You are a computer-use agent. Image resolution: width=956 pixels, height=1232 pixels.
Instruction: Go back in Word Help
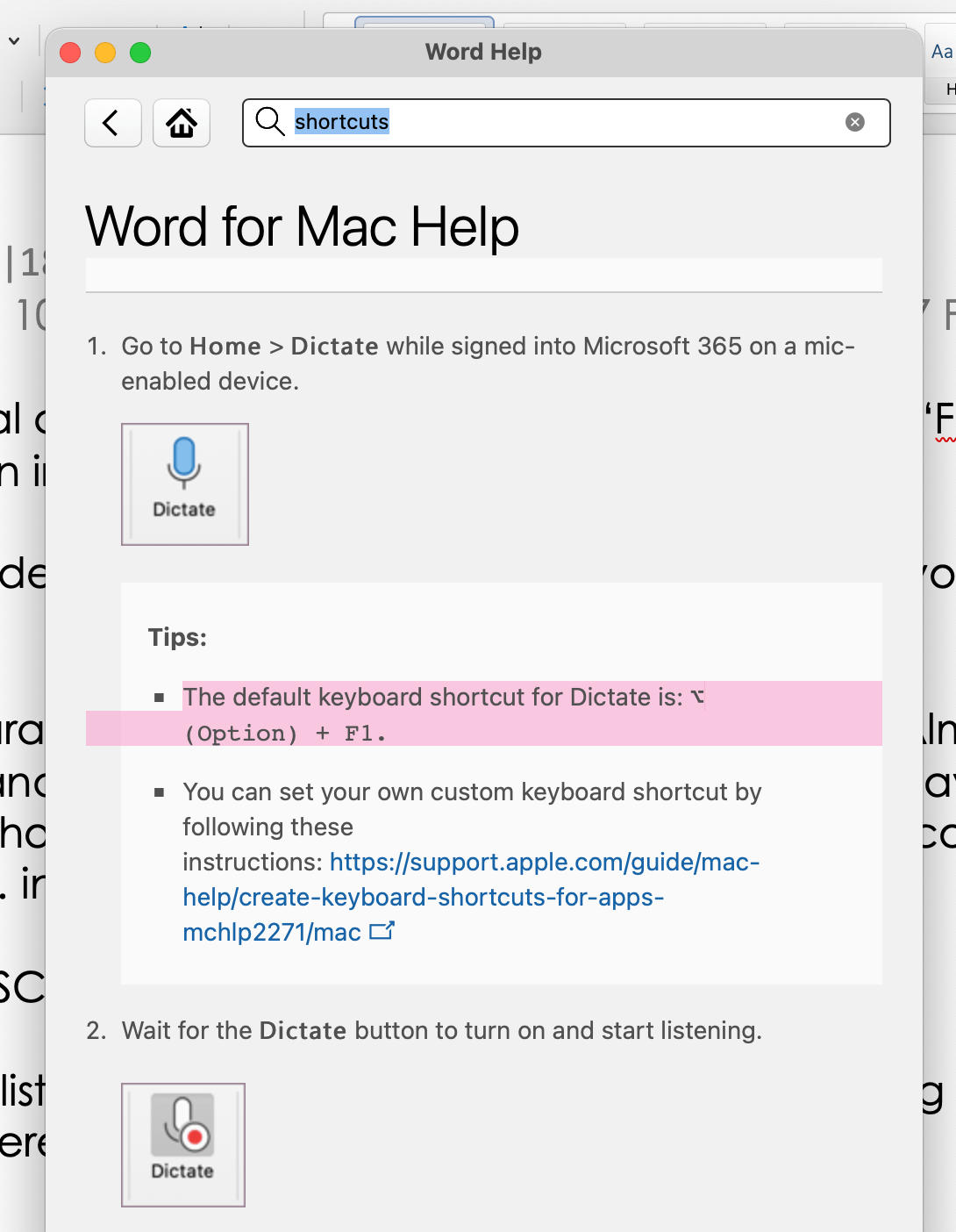[113, 123]
